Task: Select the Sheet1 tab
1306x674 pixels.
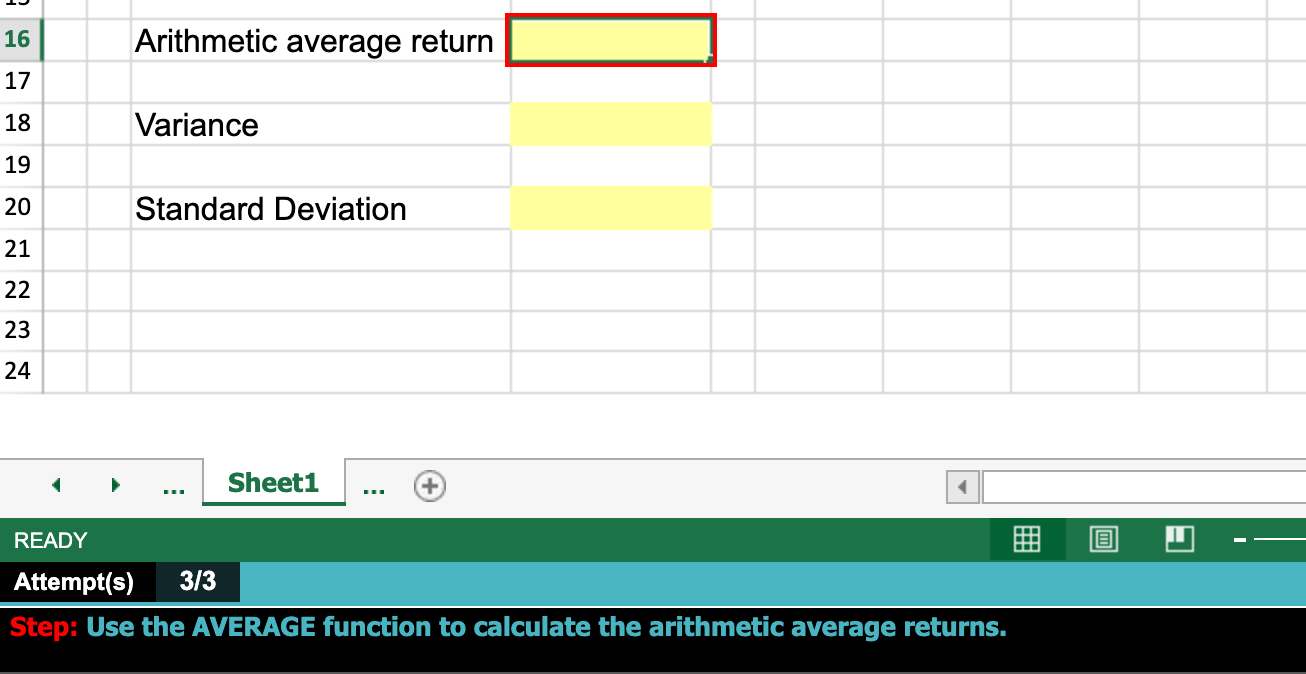Action: pyautogui.click(x=273, y=482)
